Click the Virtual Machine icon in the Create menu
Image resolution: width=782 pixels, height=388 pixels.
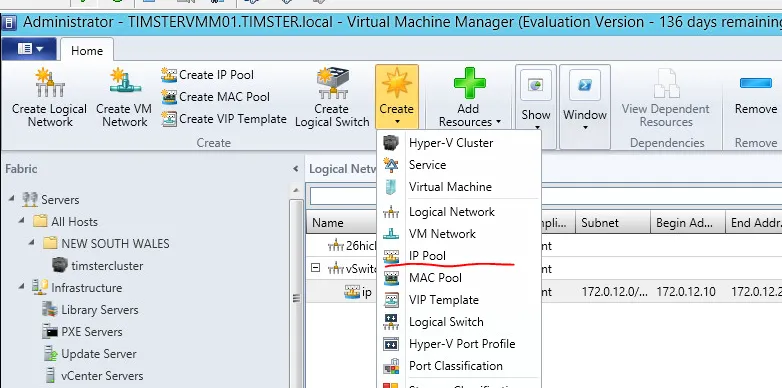click(x=391, y=187)
